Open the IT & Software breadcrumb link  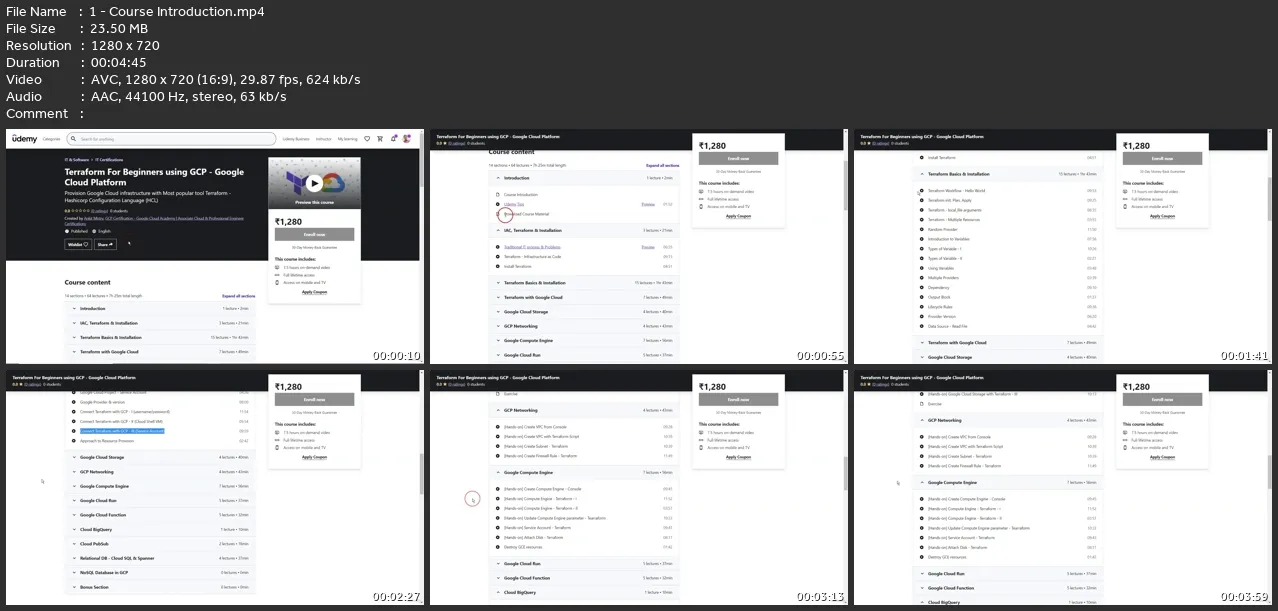(77, 160)
